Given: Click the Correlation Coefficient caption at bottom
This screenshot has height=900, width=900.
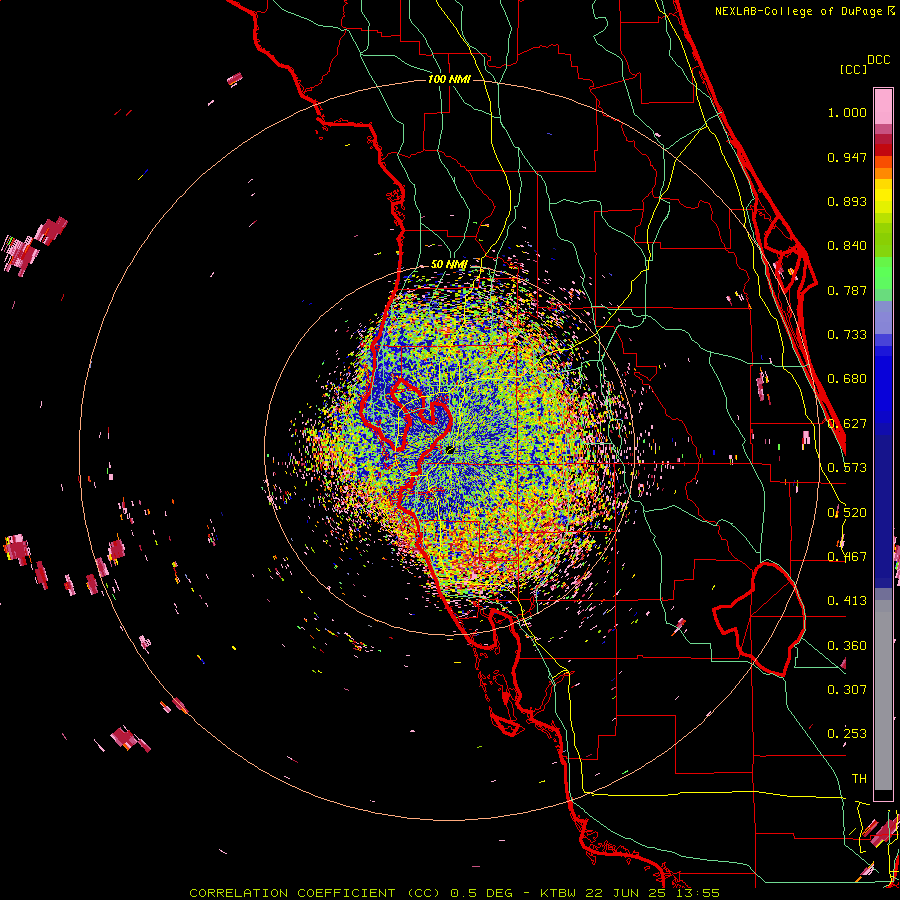Looking at the screenshot, I should coord(454,893).
